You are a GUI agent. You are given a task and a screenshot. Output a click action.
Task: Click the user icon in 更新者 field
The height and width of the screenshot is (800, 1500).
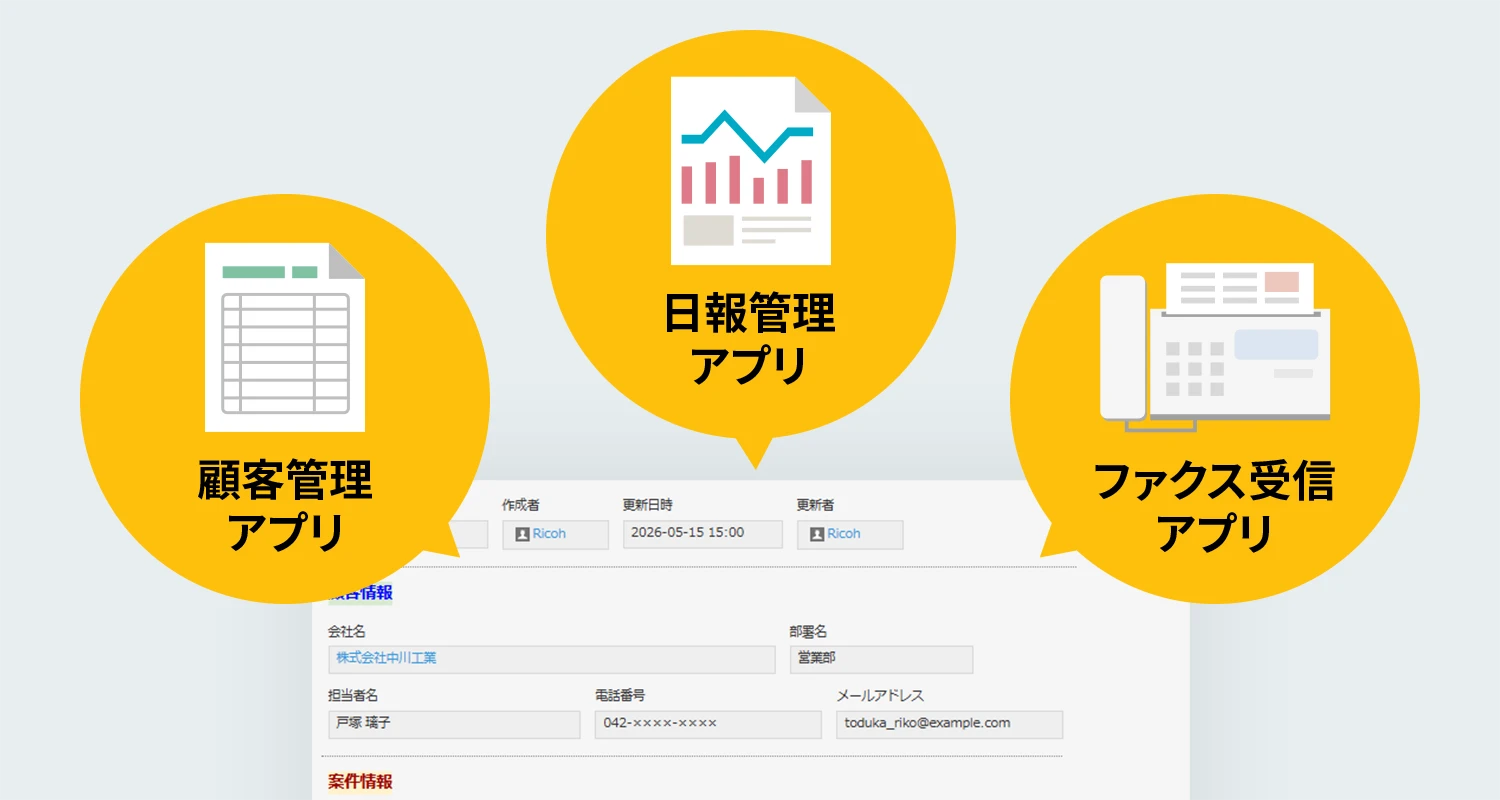tap(816, 534)
